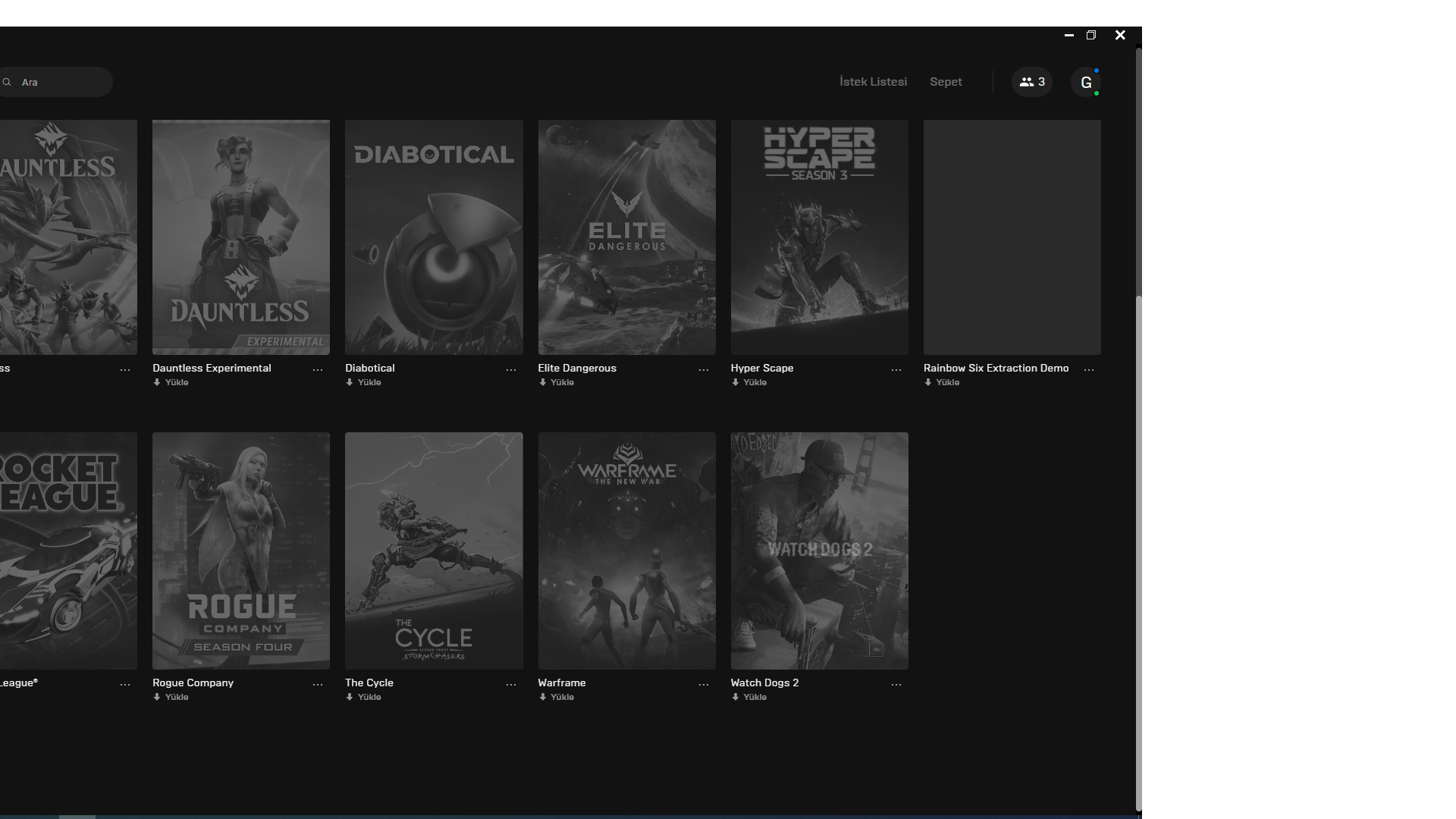1456x819 pixels.
Task: Select the partially visible Dauntless cover
Action: [68, 237]
